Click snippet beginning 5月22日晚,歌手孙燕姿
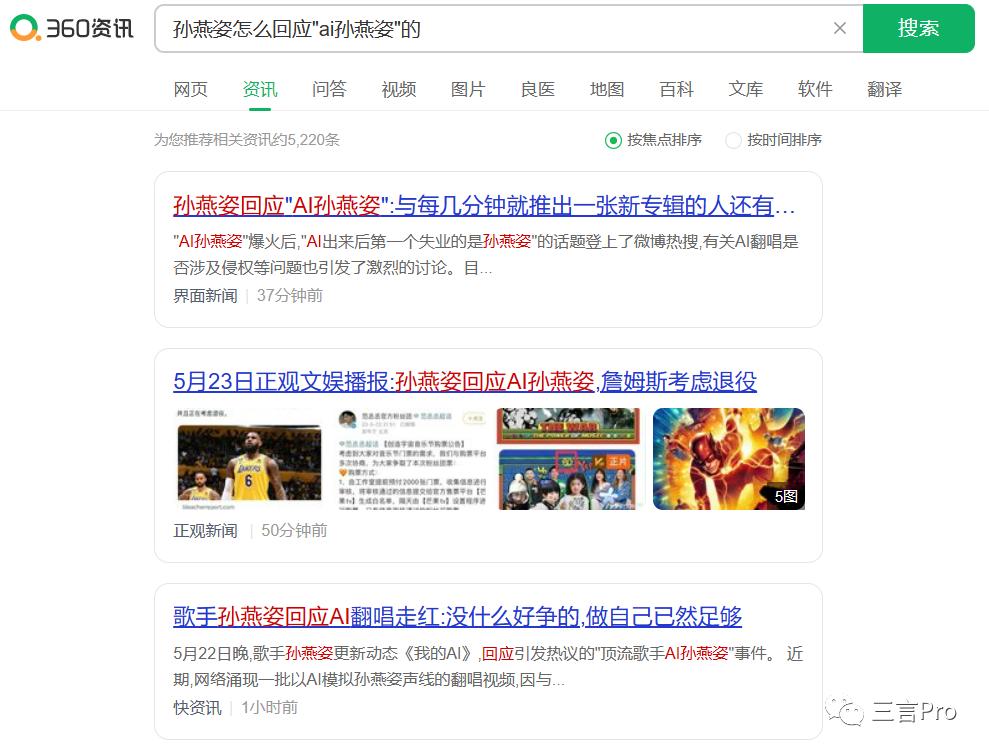This screenshot has width=989, height=754. (488, 667)
